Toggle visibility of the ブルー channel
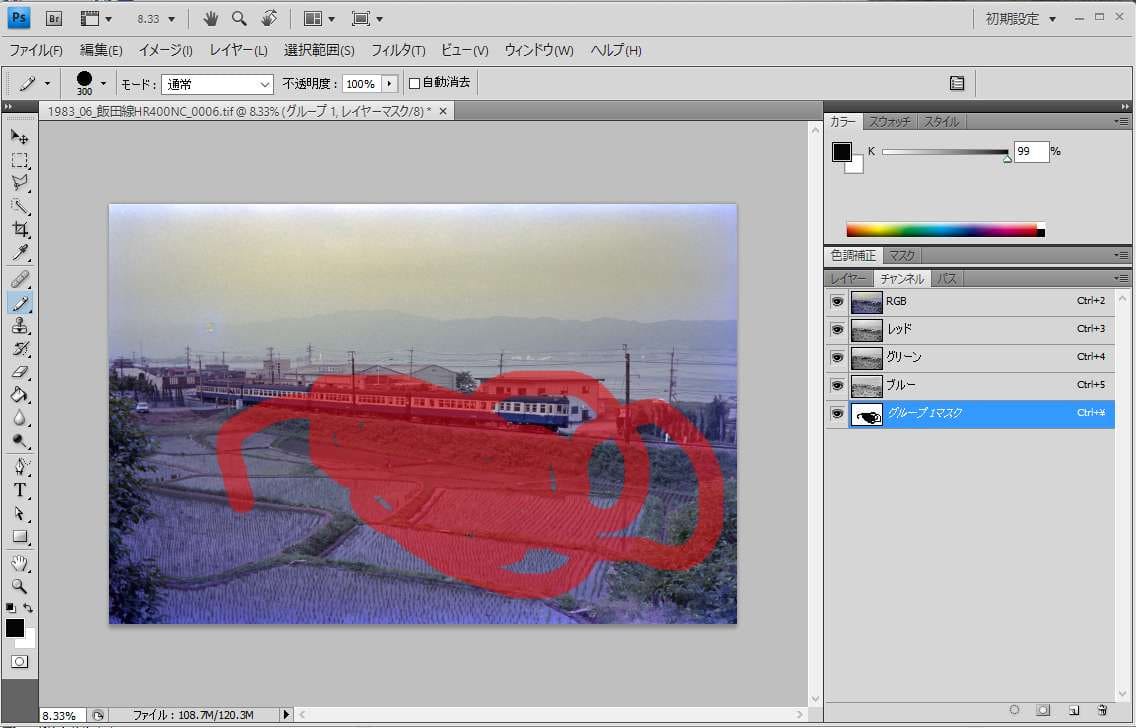The height and width of the screenshot is (728, 1136). point(837,385)
